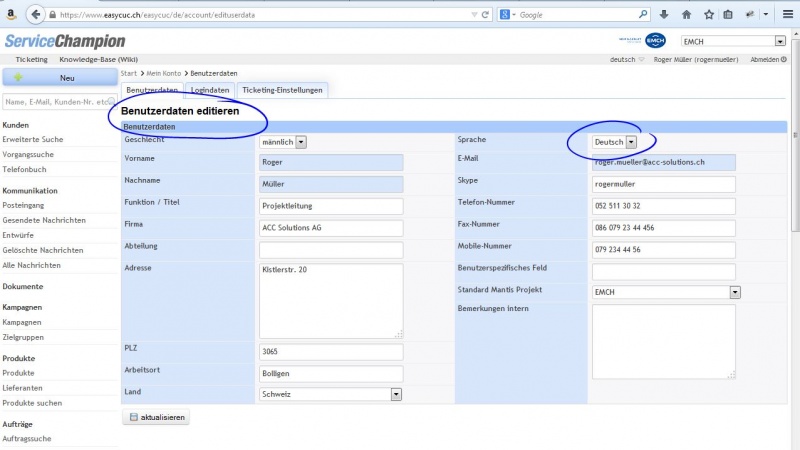Open the URL history dropdown arrow
Screen dimensions: 800x450
pyautogui.click(x=474, y=15)
